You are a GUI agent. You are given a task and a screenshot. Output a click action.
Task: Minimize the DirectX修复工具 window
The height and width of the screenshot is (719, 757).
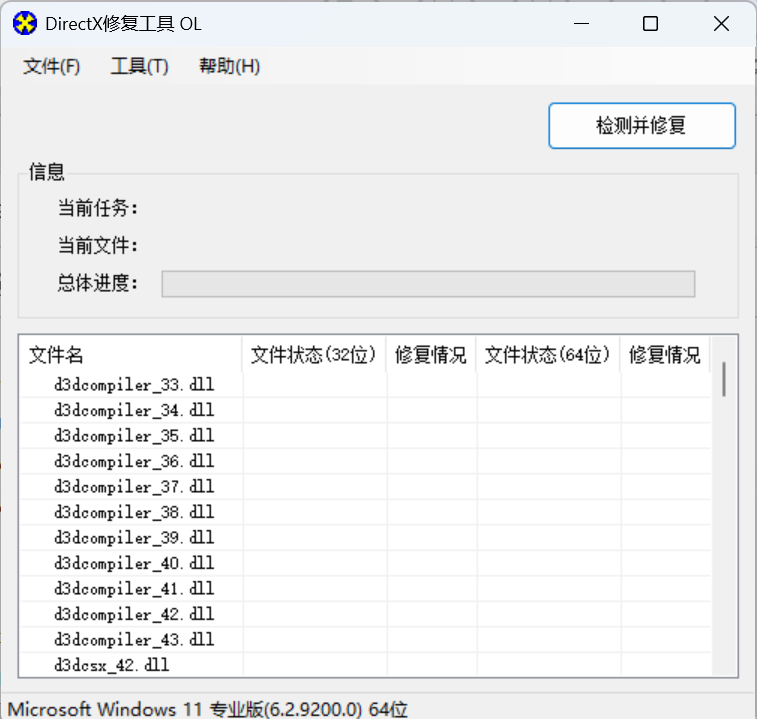[x=581, y=23]
